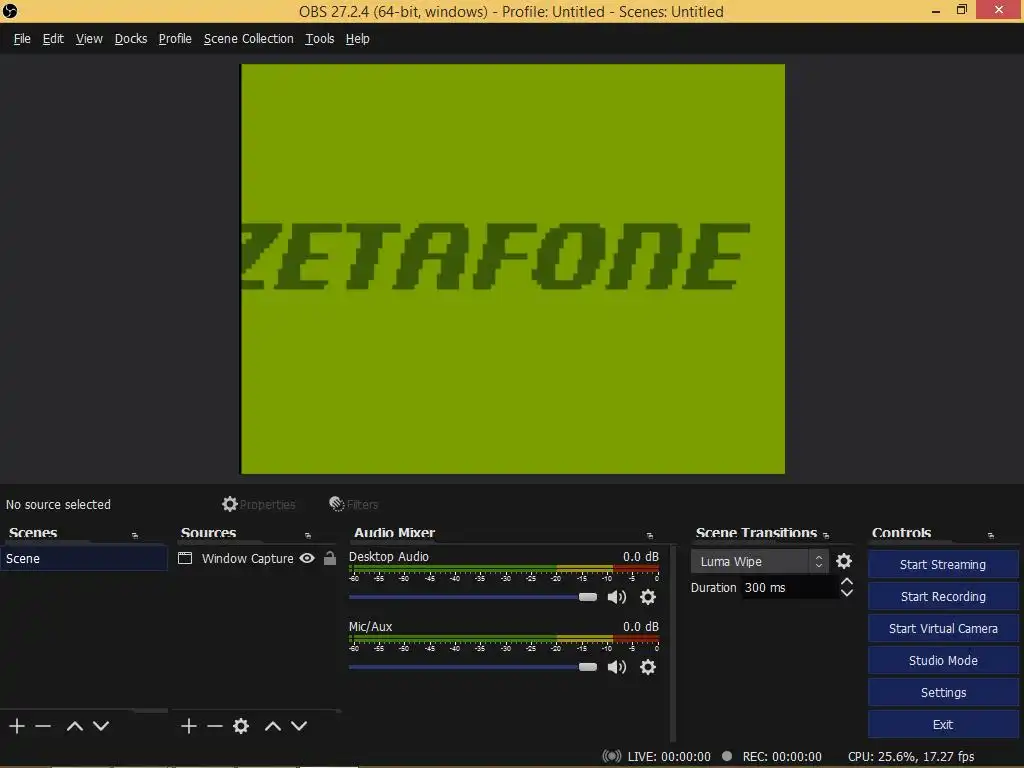Image resolution: width=1024 pixels, height=768 pixels.
Task: Click the CPU usage status text
Action: coord(911,756)
